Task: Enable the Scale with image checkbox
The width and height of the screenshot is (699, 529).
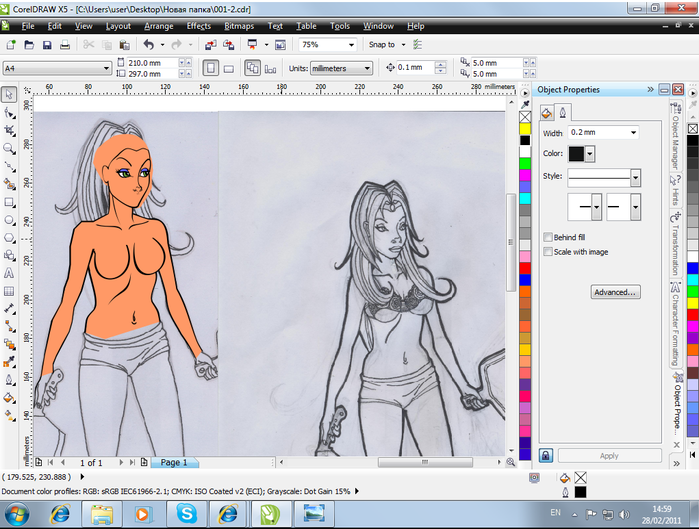Action: coord(547,252)
